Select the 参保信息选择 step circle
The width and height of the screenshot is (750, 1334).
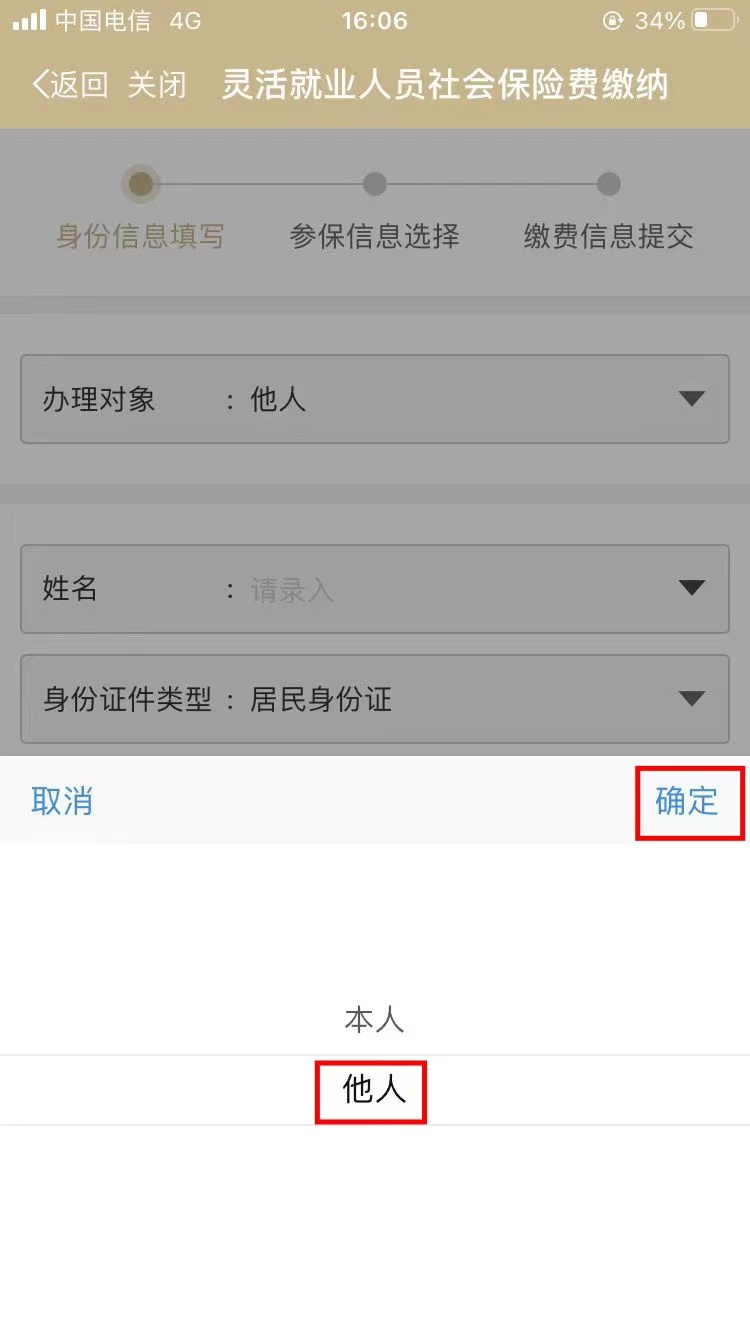coord(375,184)
